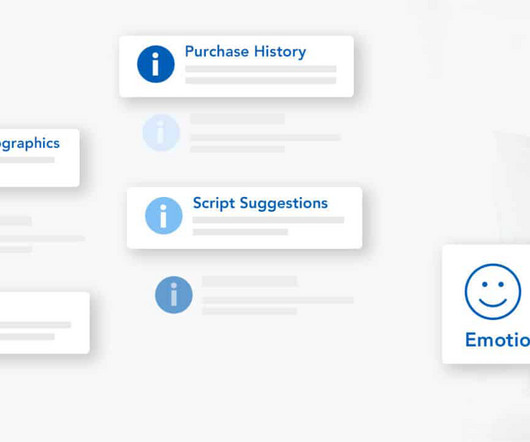Select the partially visible Demographics heading
Image resolution: width=530 pixels, height=442 pixels.
tap(30, 144)
